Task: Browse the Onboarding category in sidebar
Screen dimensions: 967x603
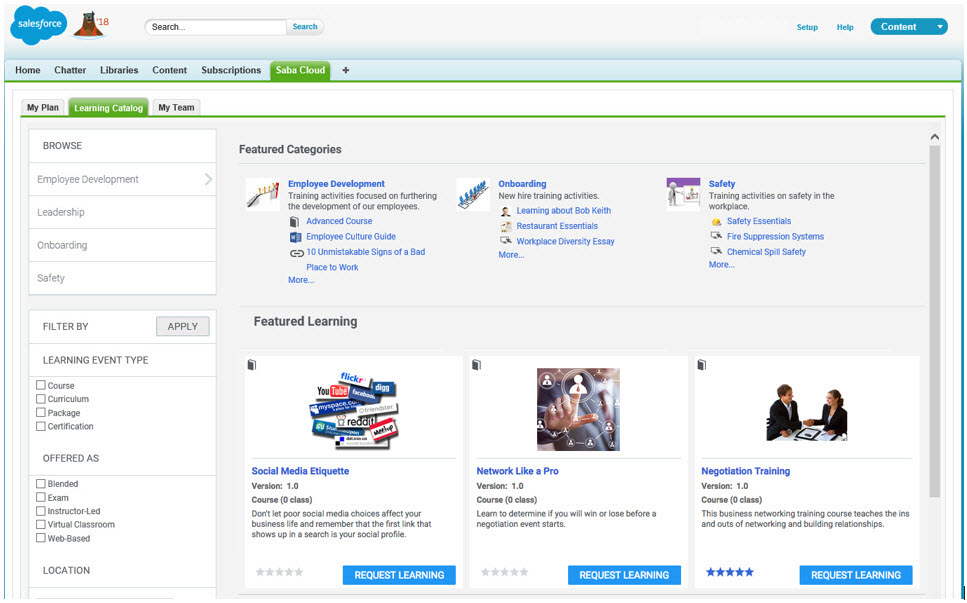Action: click(x=123, y=245)
